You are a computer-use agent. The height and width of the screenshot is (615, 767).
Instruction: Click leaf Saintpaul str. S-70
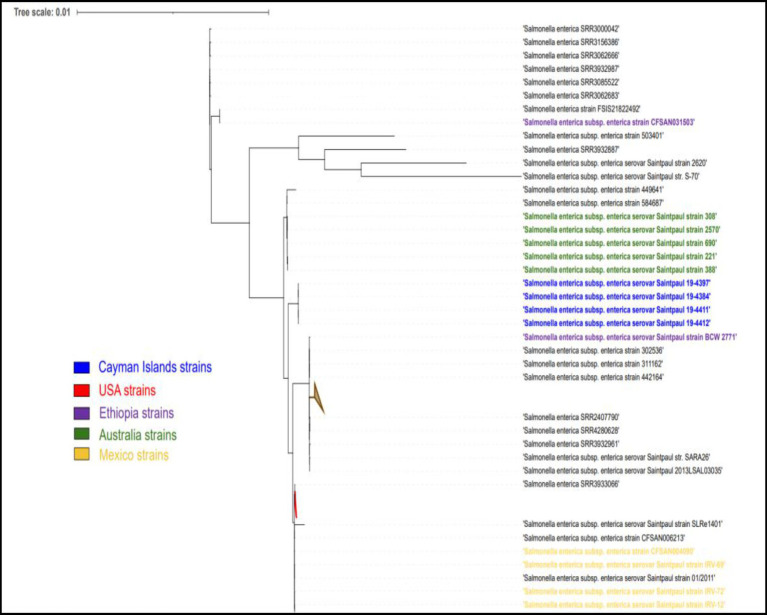pyautogui.click(x=611, y=176)
